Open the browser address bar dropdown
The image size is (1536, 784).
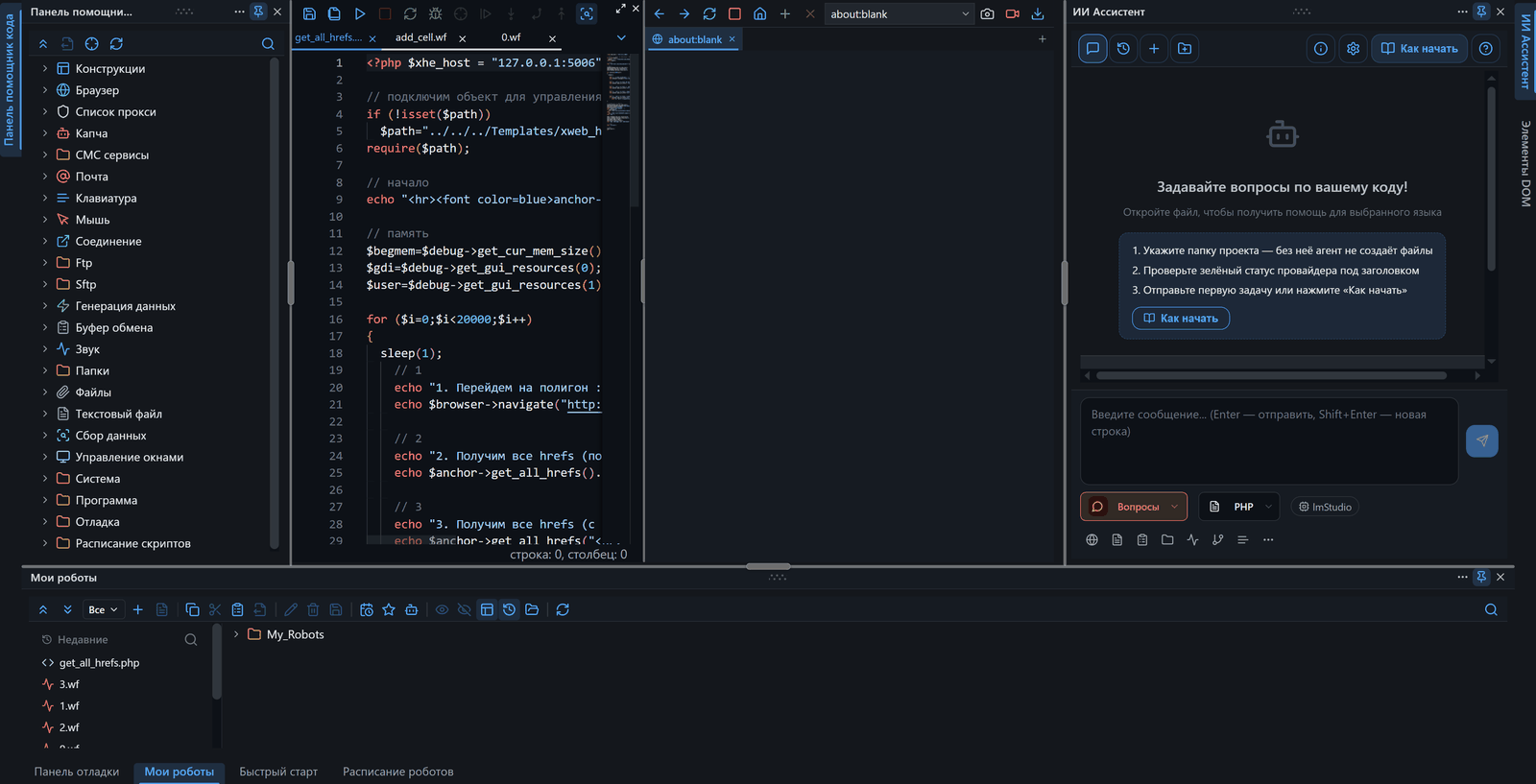pos(965,13)
